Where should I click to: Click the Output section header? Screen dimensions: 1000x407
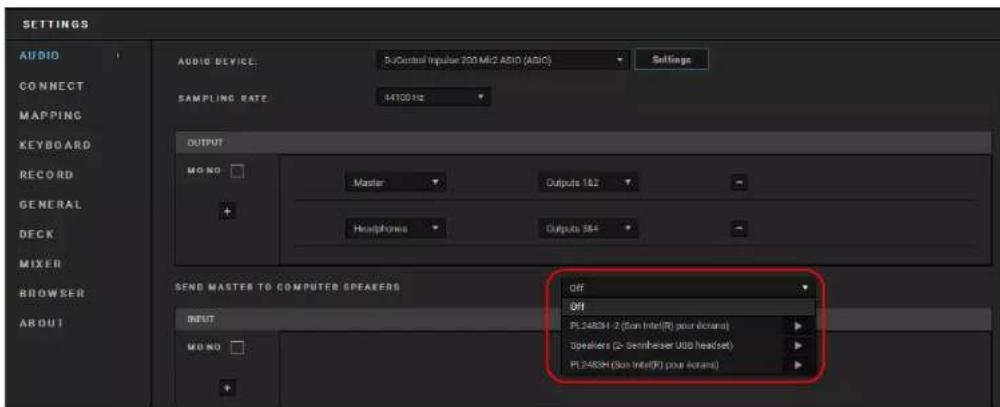tap(583, 143)
